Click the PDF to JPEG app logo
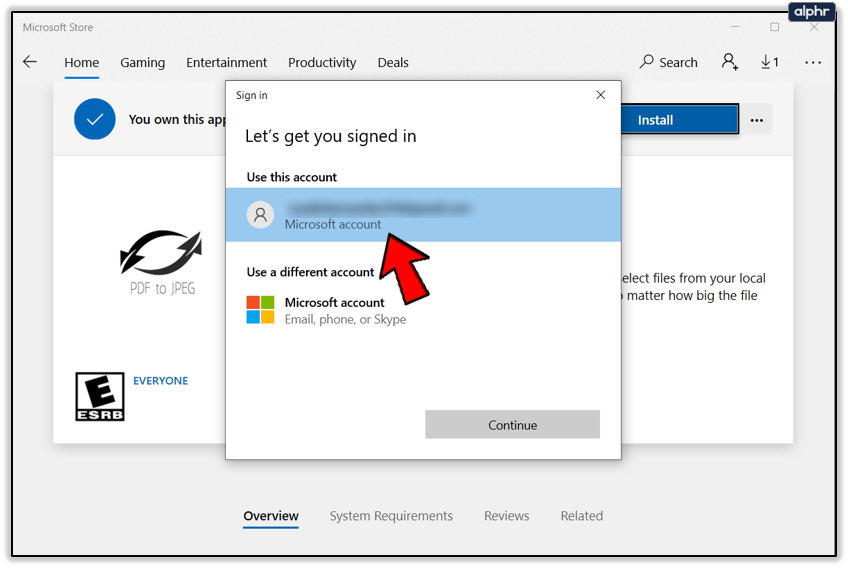Image resolution: width=848 pixels, height=568 pixels. click(x=161, y=262)
